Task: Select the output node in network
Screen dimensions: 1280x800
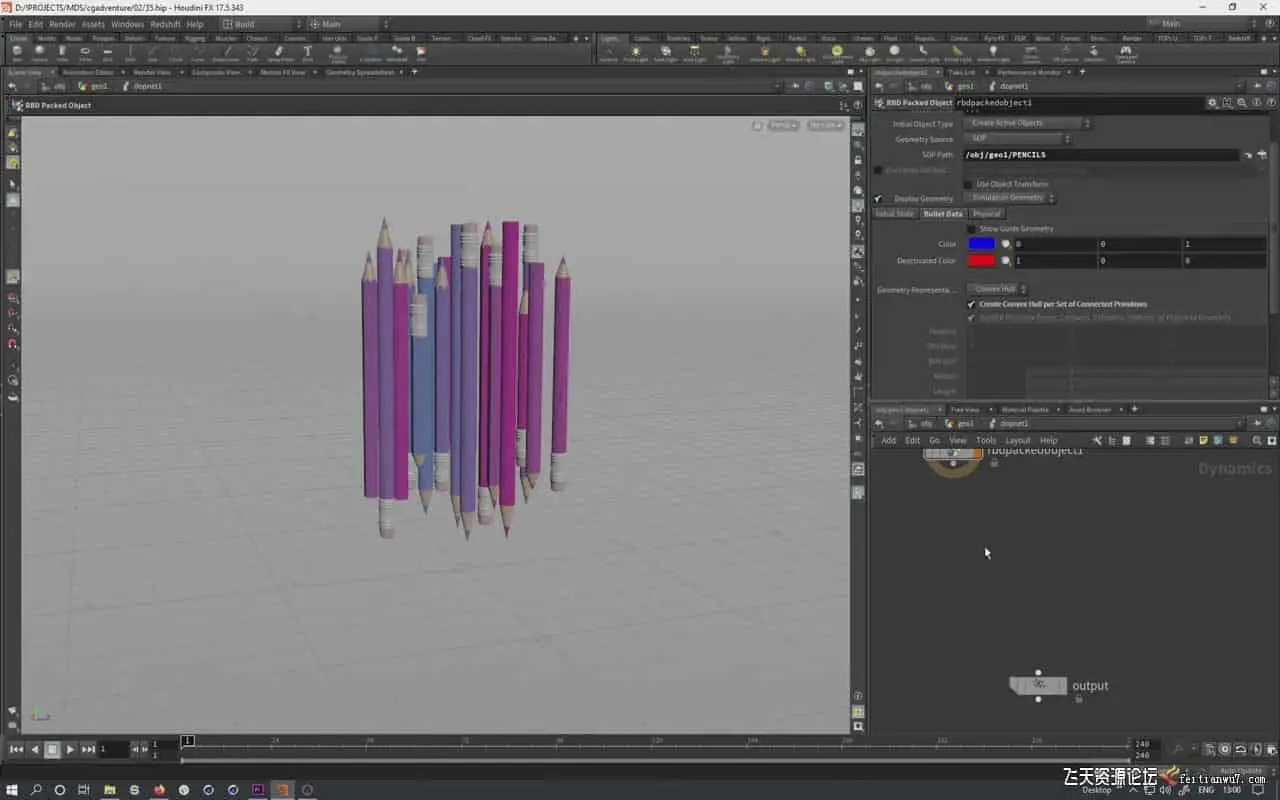Action: point(1039,685)
